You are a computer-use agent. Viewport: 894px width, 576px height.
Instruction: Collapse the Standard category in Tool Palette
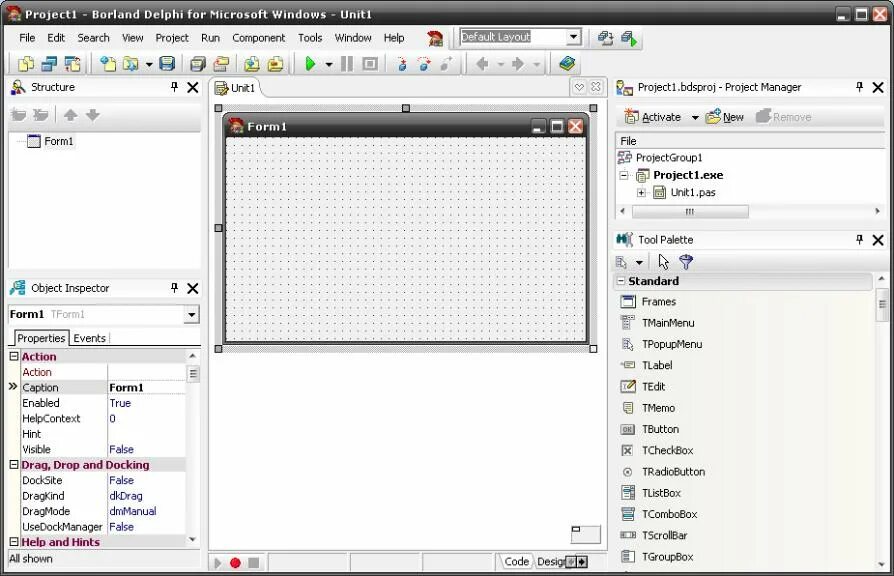tap(621, 281)
